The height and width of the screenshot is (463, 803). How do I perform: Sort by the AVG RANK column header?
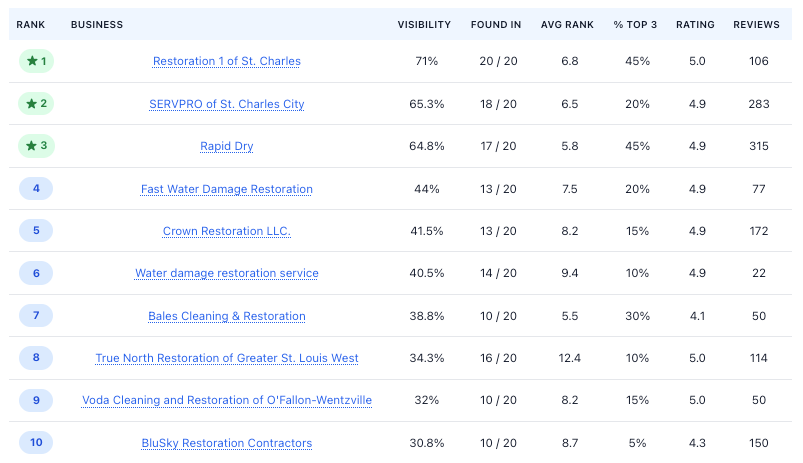click(x=567, y=25)
